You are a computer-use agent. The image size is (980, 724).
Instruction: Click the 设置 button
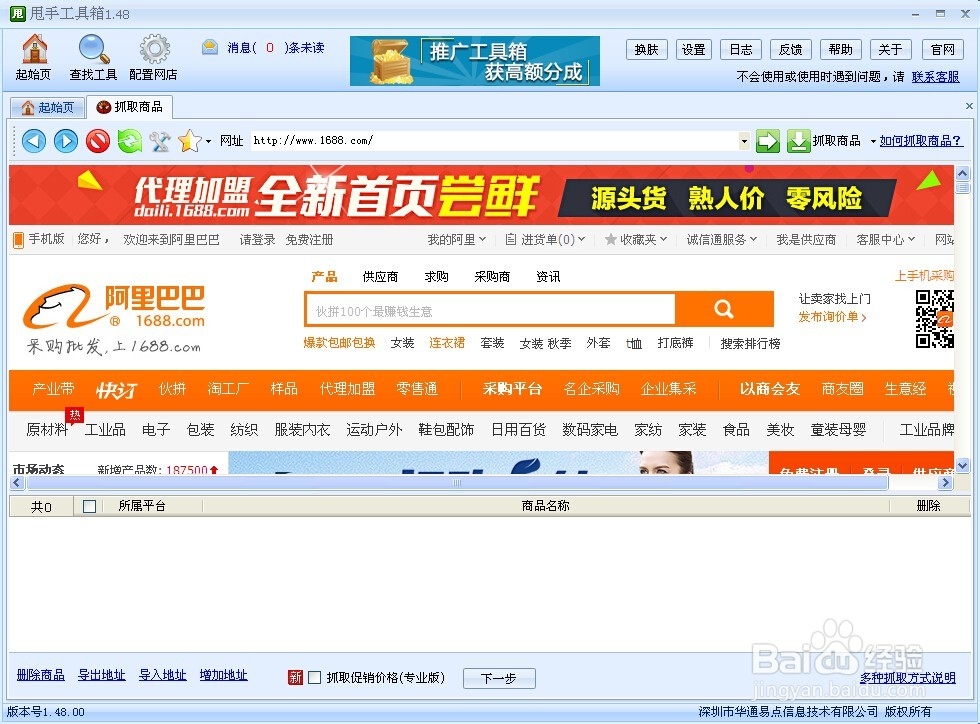pos(694,49)
